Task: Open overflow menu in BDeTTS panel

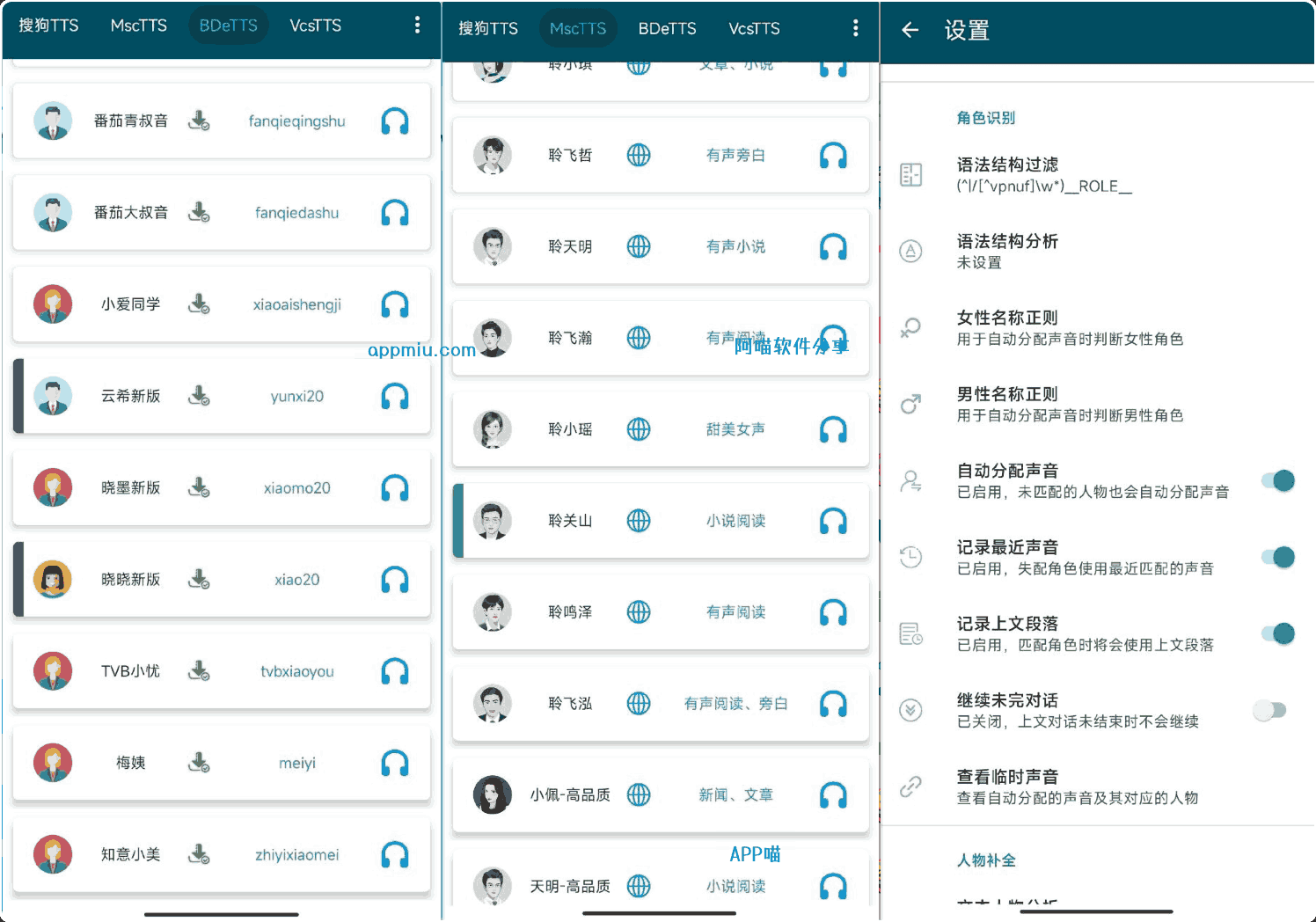Action: 417,26
